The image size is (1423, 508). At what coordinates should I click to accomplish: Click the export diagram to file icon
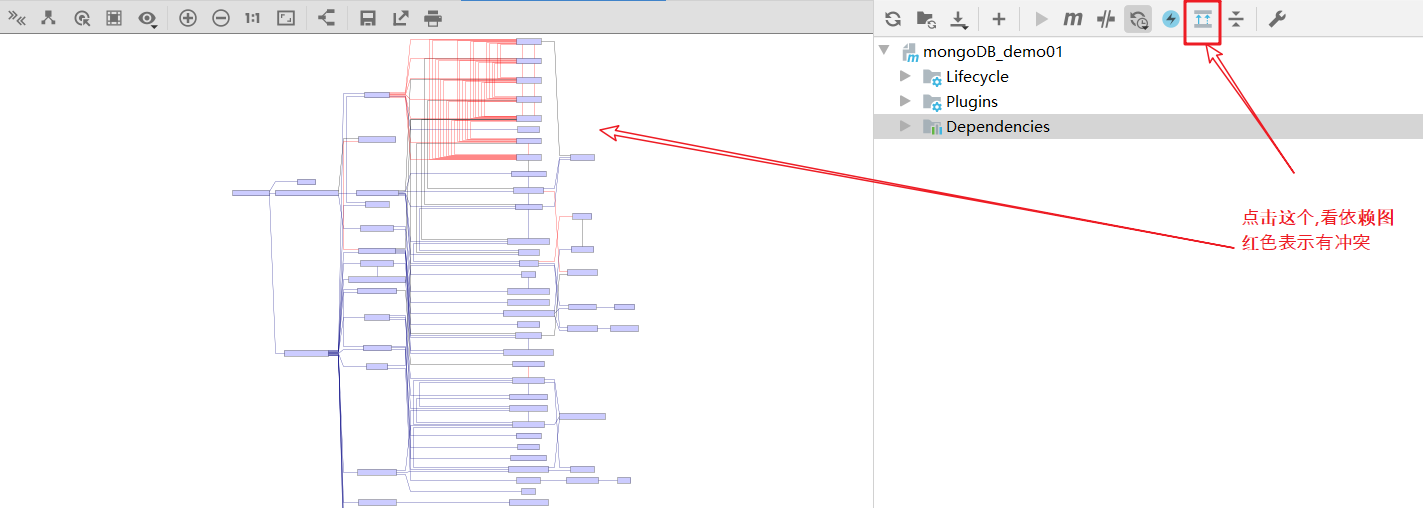click(x=400, y=18)
